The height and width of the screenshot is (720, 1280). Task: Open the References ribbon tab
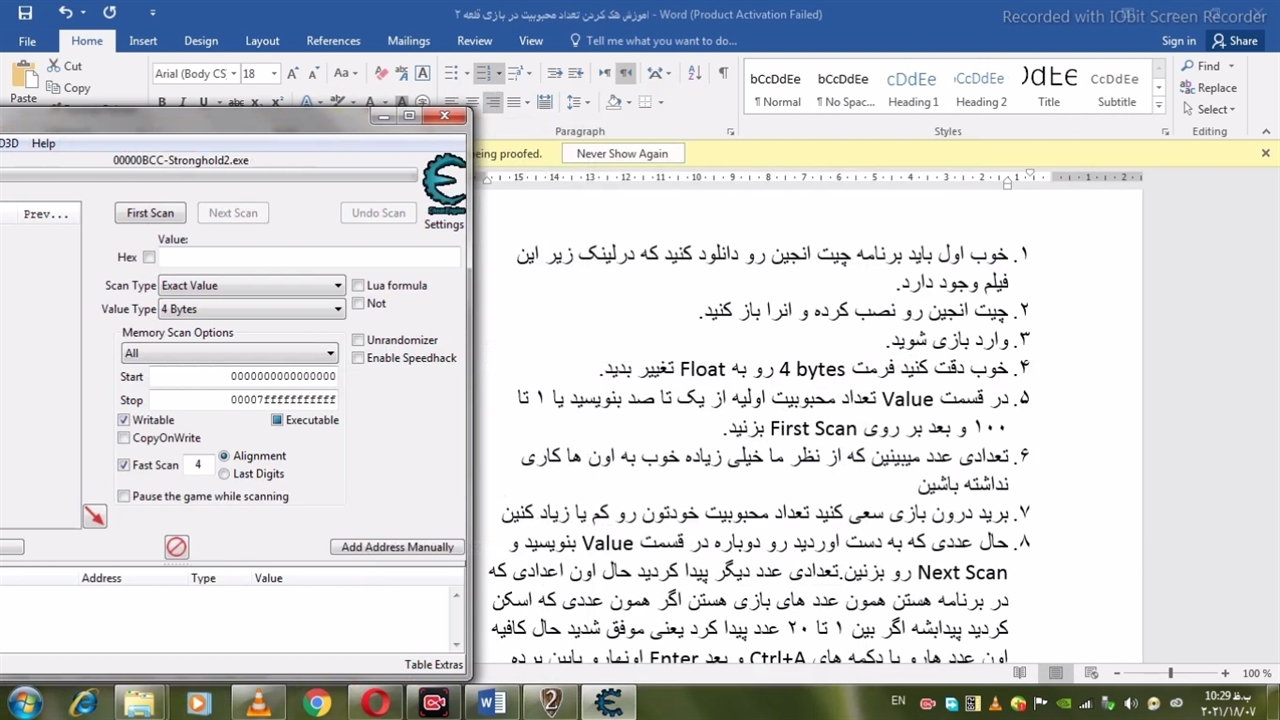coord(333,41)
